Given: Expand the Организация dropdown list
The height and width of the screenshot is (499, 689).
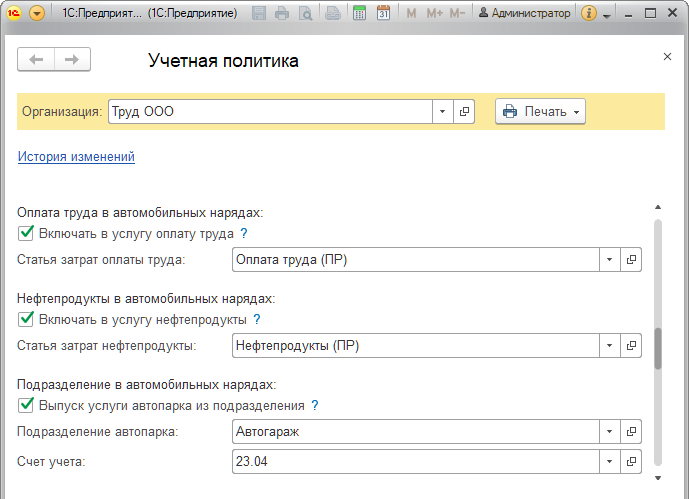Looking at the screenshot, I should click(442, 112).
